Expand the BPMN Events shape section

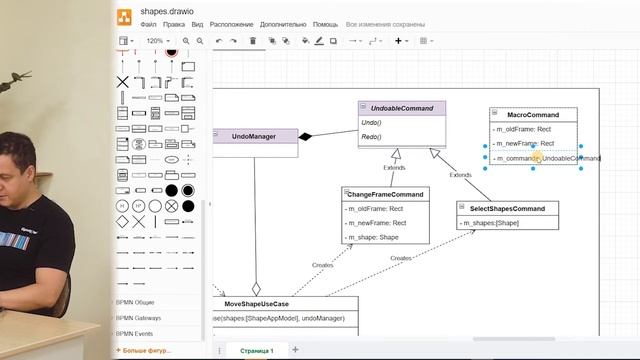[x=134, y=333]
